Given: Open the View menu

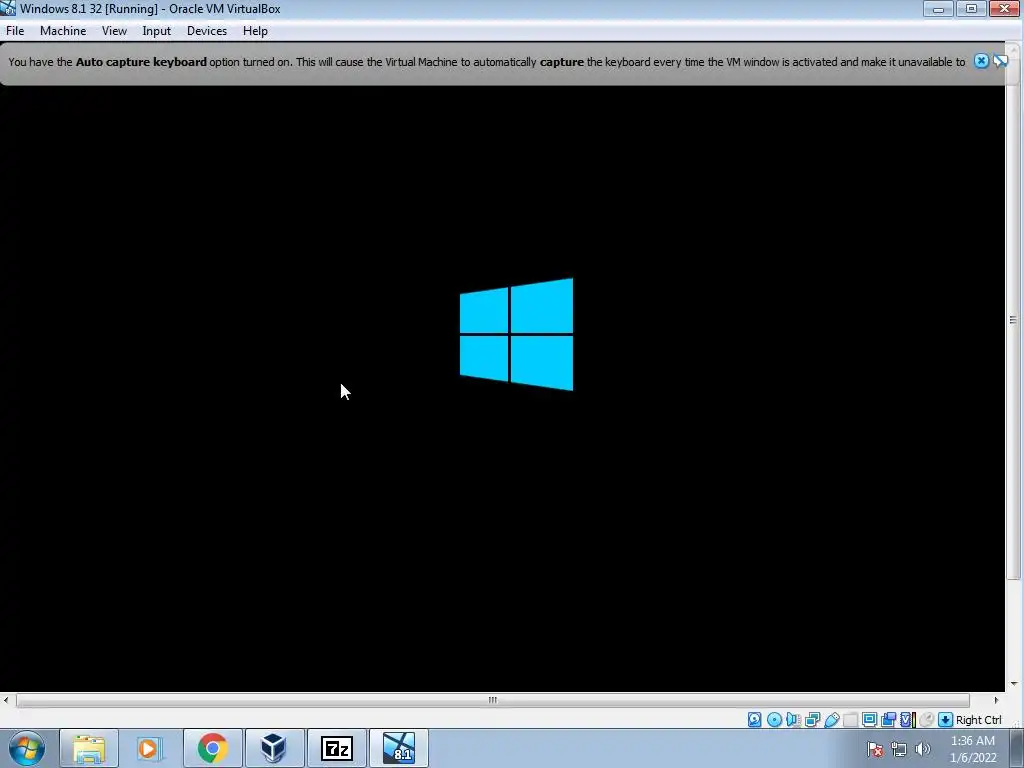Looking at the screenshot, I should click(x=114, y=31).
